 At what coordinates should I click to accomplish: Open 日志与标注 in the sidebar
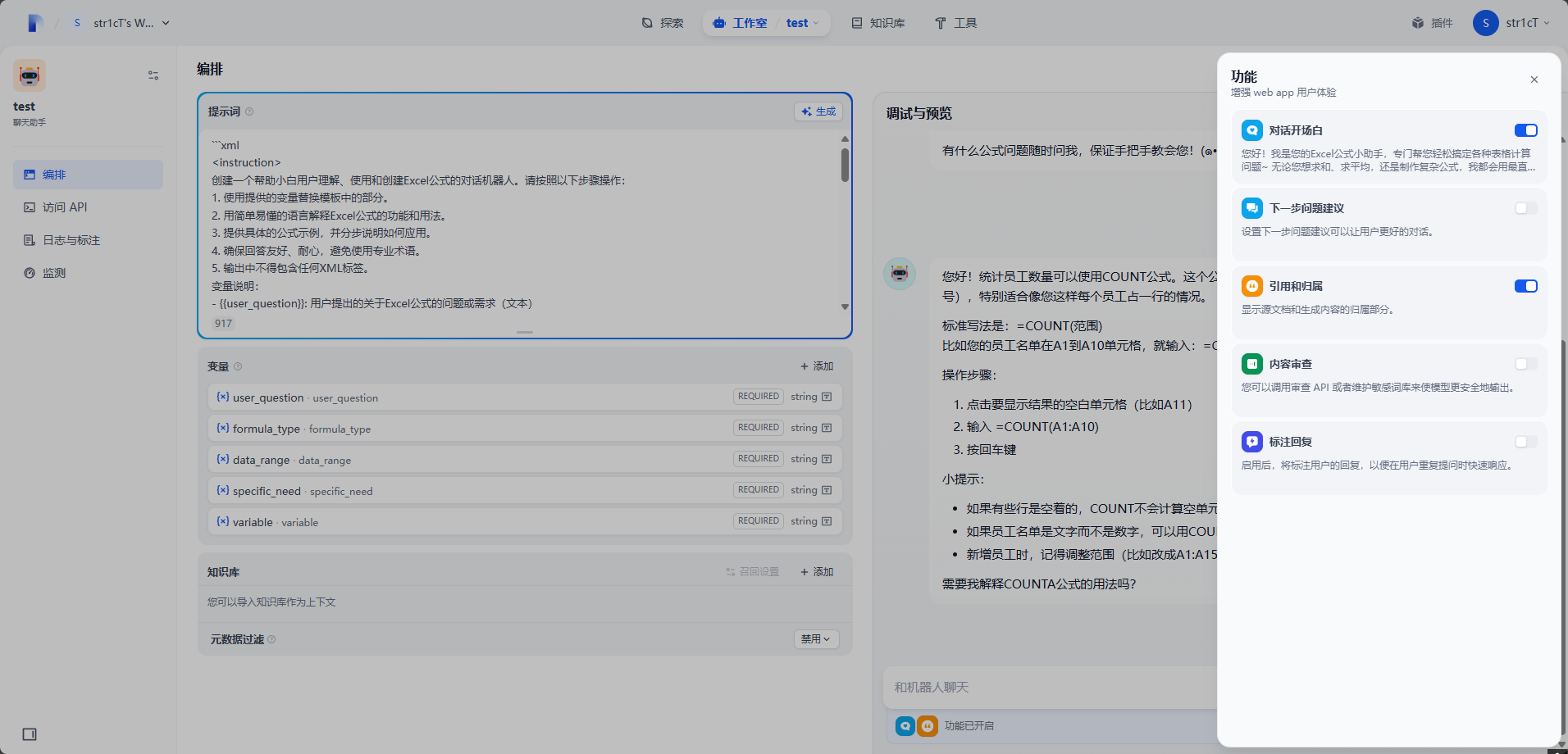[x=88, y=240]
